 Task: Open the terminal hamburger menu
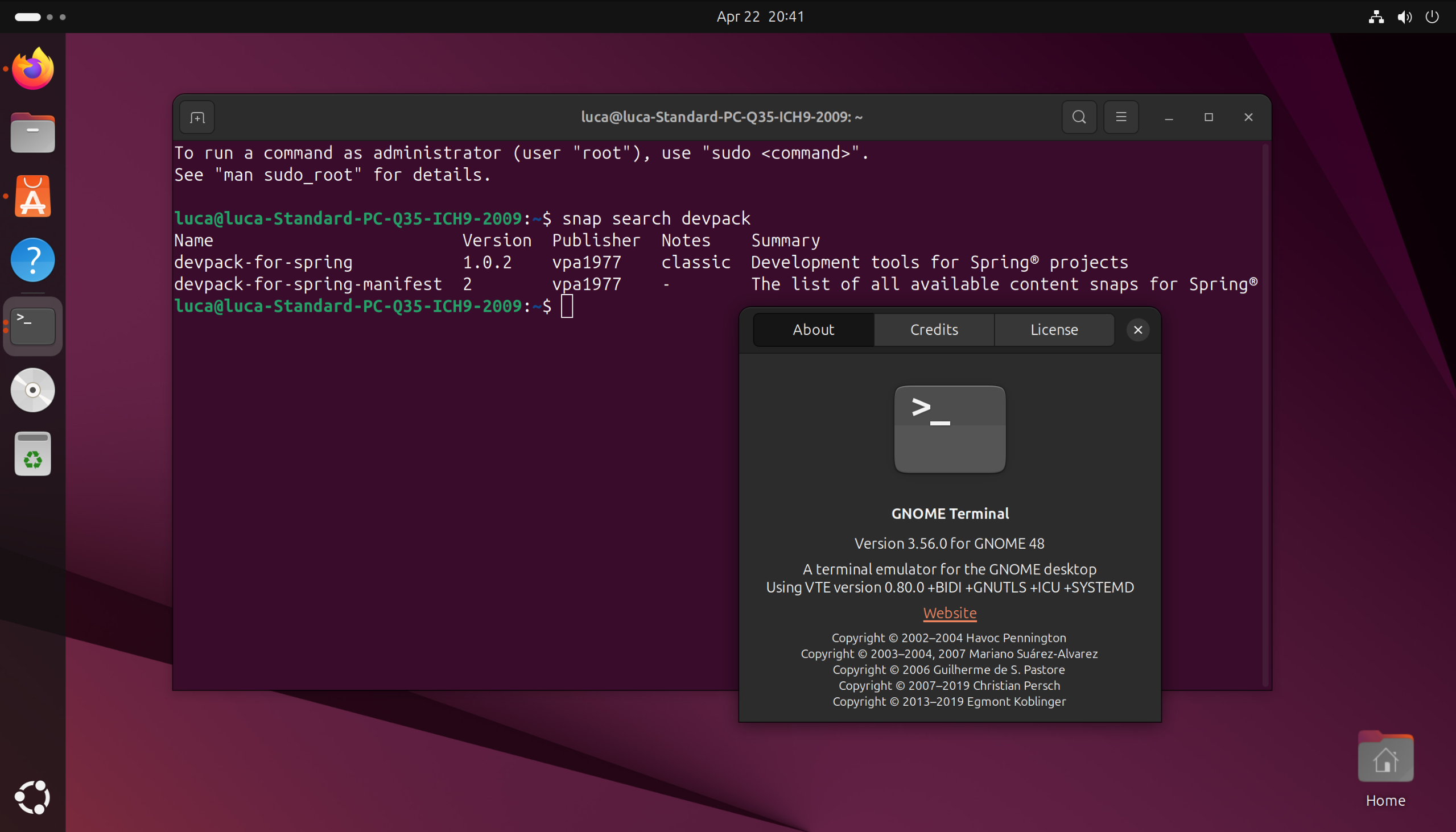point(1121,117)
